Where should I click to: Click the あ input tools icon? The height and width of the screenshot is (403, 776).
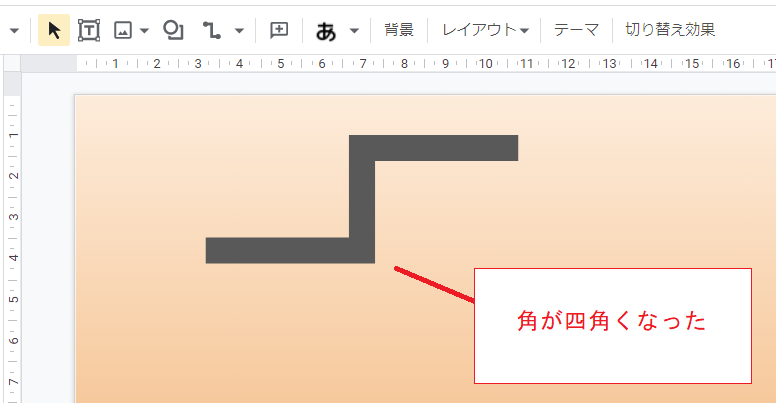pyautogui.click(x=326, y=31)
